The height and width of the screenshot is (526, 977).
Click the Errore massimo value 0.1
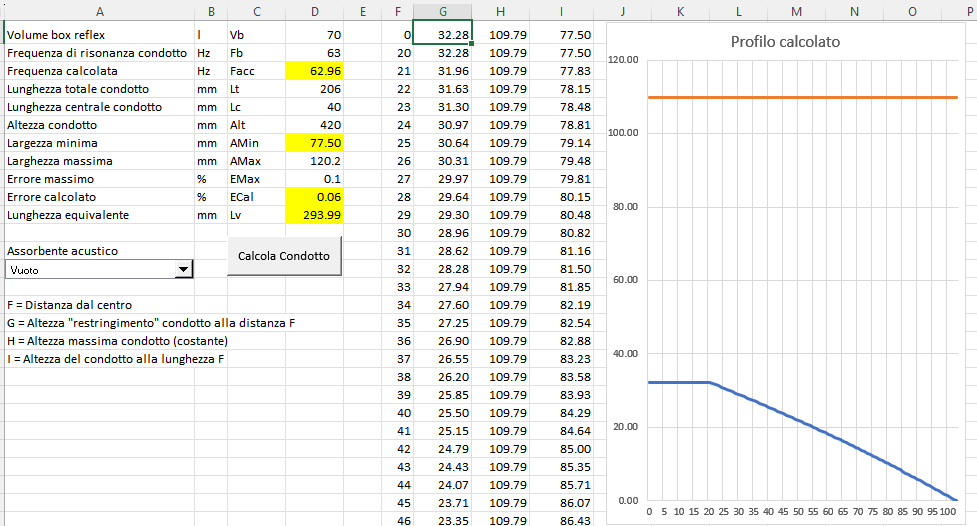coord(315,179)
